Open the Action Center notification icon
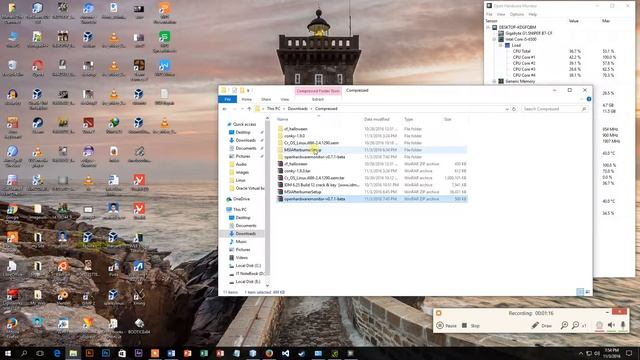Screen dimensions: 640x360 [629, 353]
